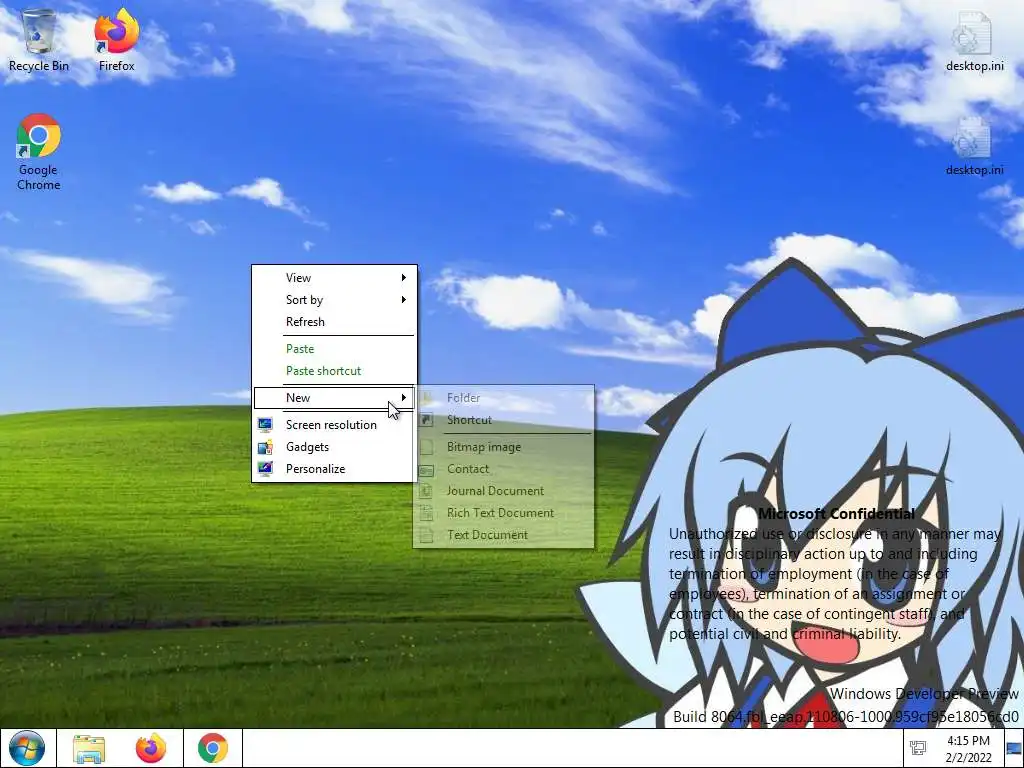Open the clock showing 4:15 PM
This screenshot has height=768, width=1024.
968,748
